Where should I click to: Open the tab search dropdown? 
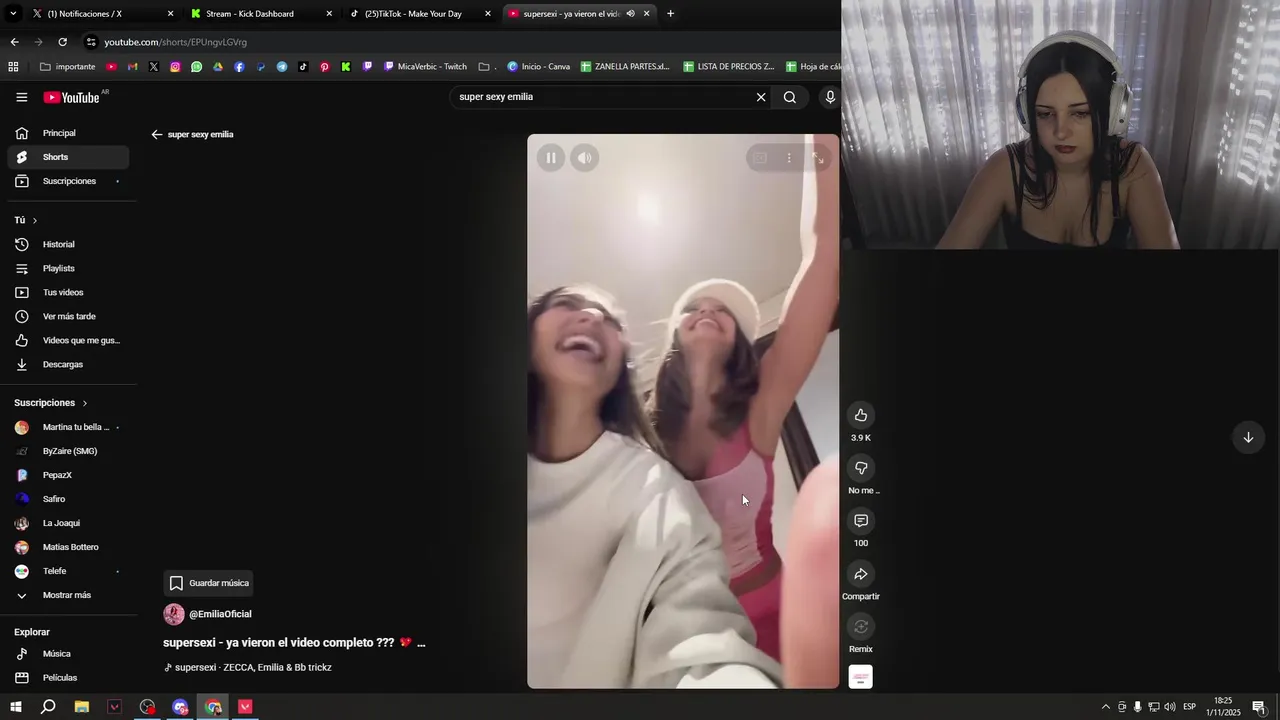click(13, 14)
